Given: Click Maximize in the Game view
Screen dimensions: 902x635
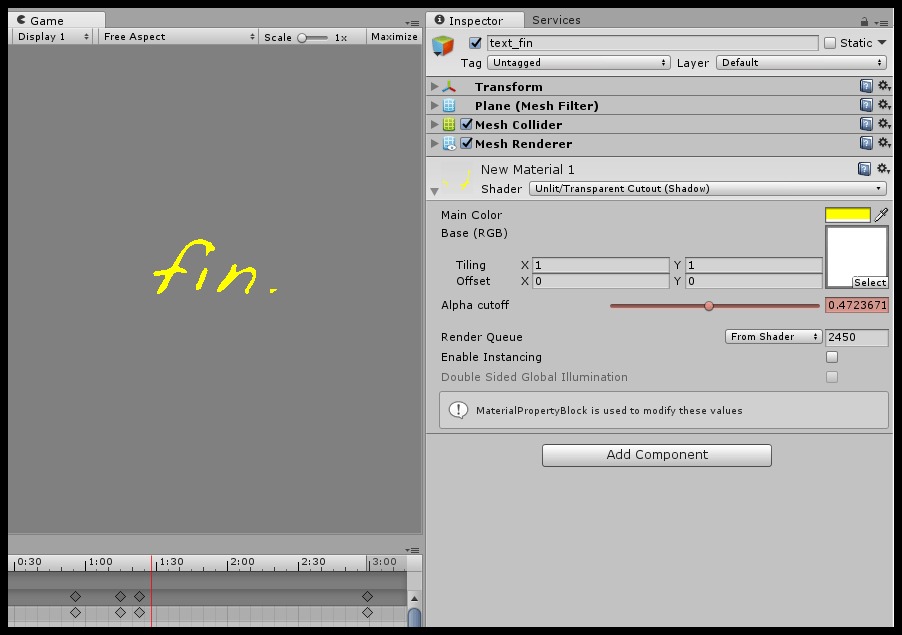Looking at the screenshot, I should pos(394,37).
